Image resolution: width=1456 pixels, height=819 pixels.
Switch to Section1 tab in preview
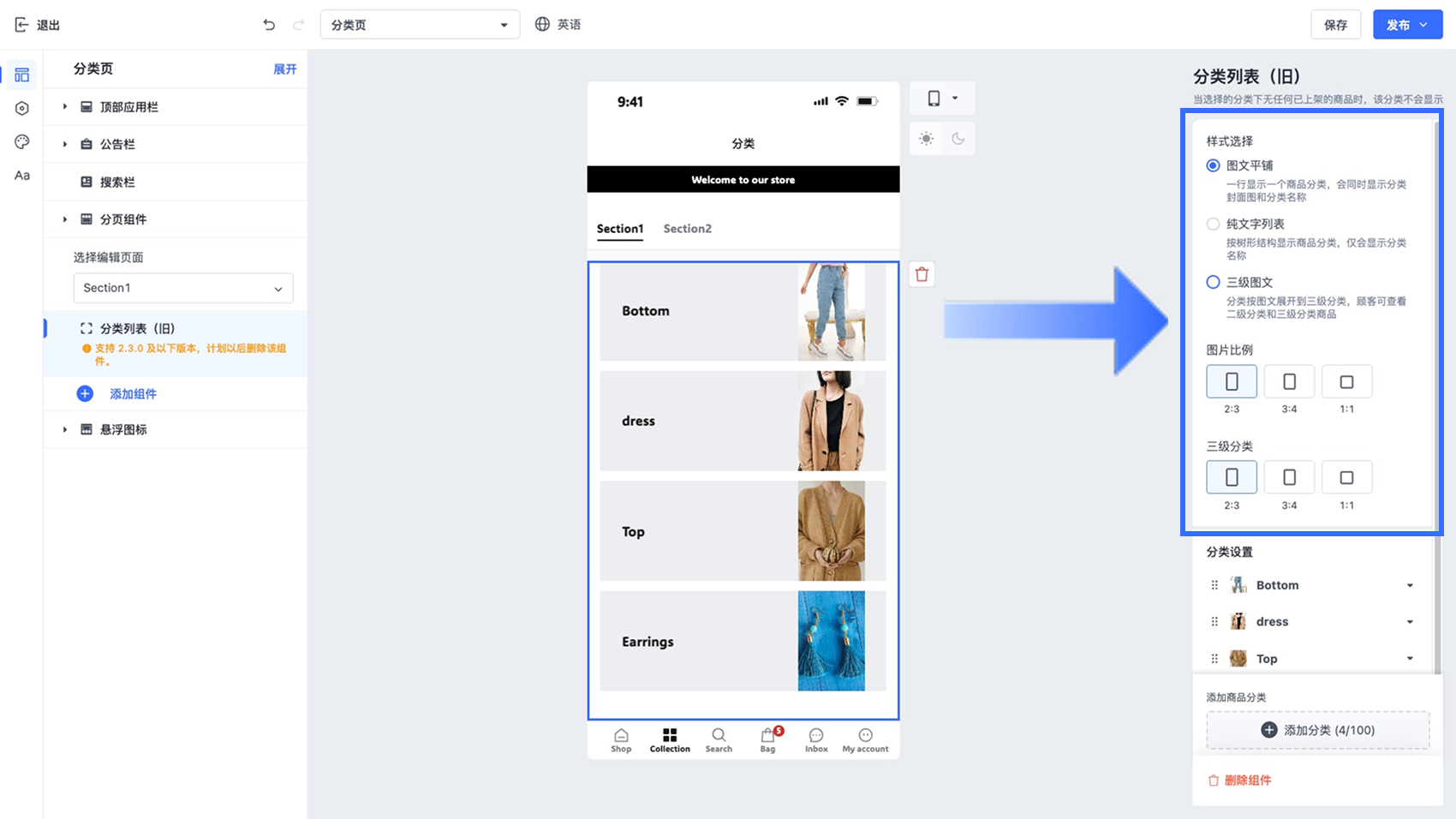[x=620, y=229]
